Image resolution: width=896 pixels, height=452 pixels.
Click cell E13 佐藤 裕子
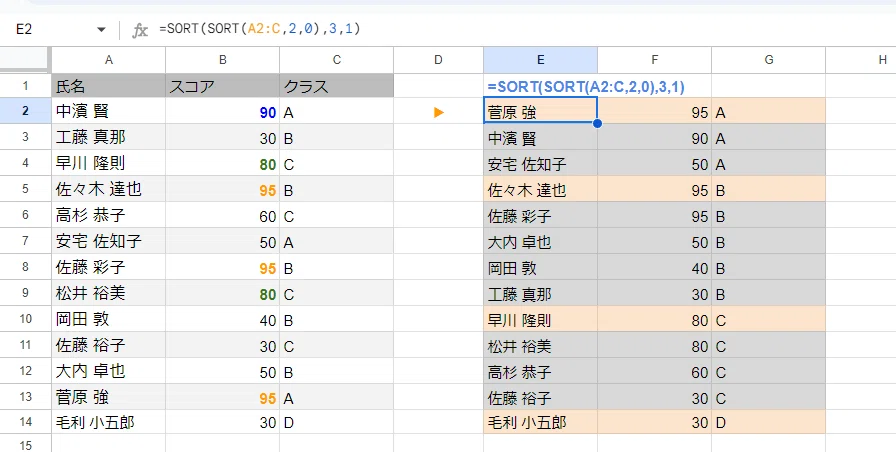pyautogui.click(x=541, y=398)
